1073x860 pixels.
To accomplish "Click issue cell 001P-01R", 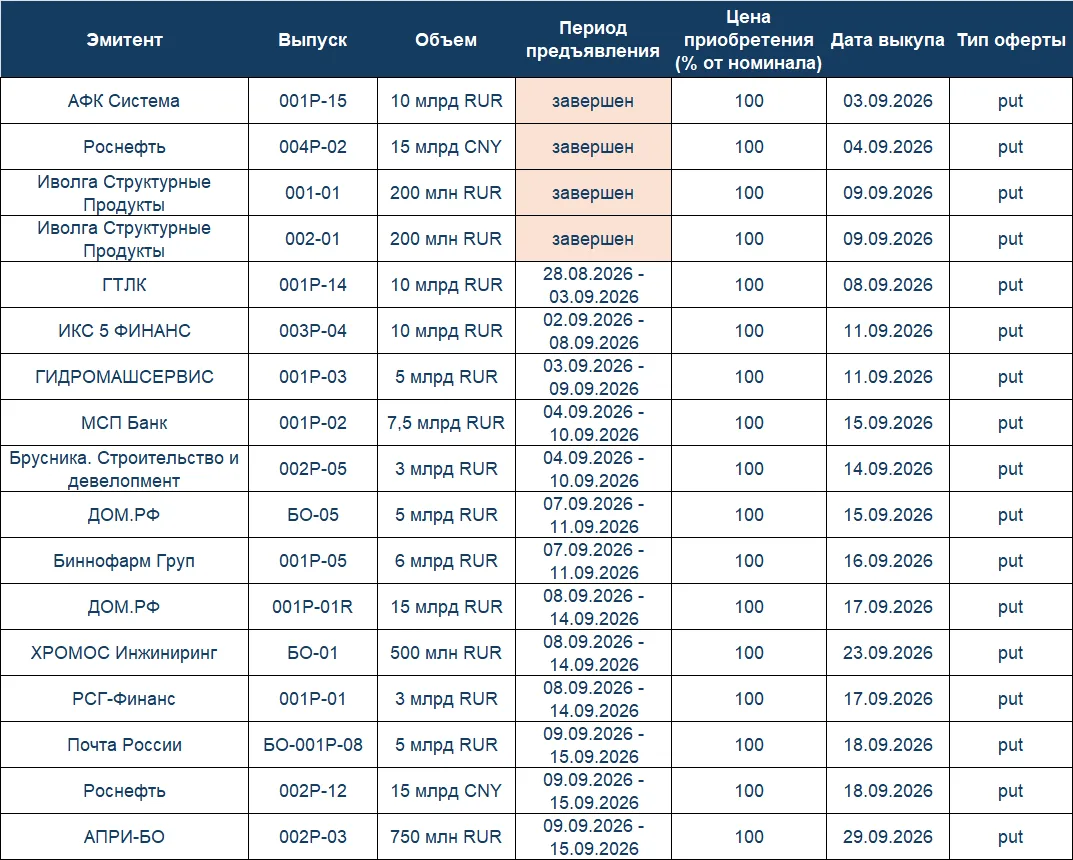I will point(313,606).
